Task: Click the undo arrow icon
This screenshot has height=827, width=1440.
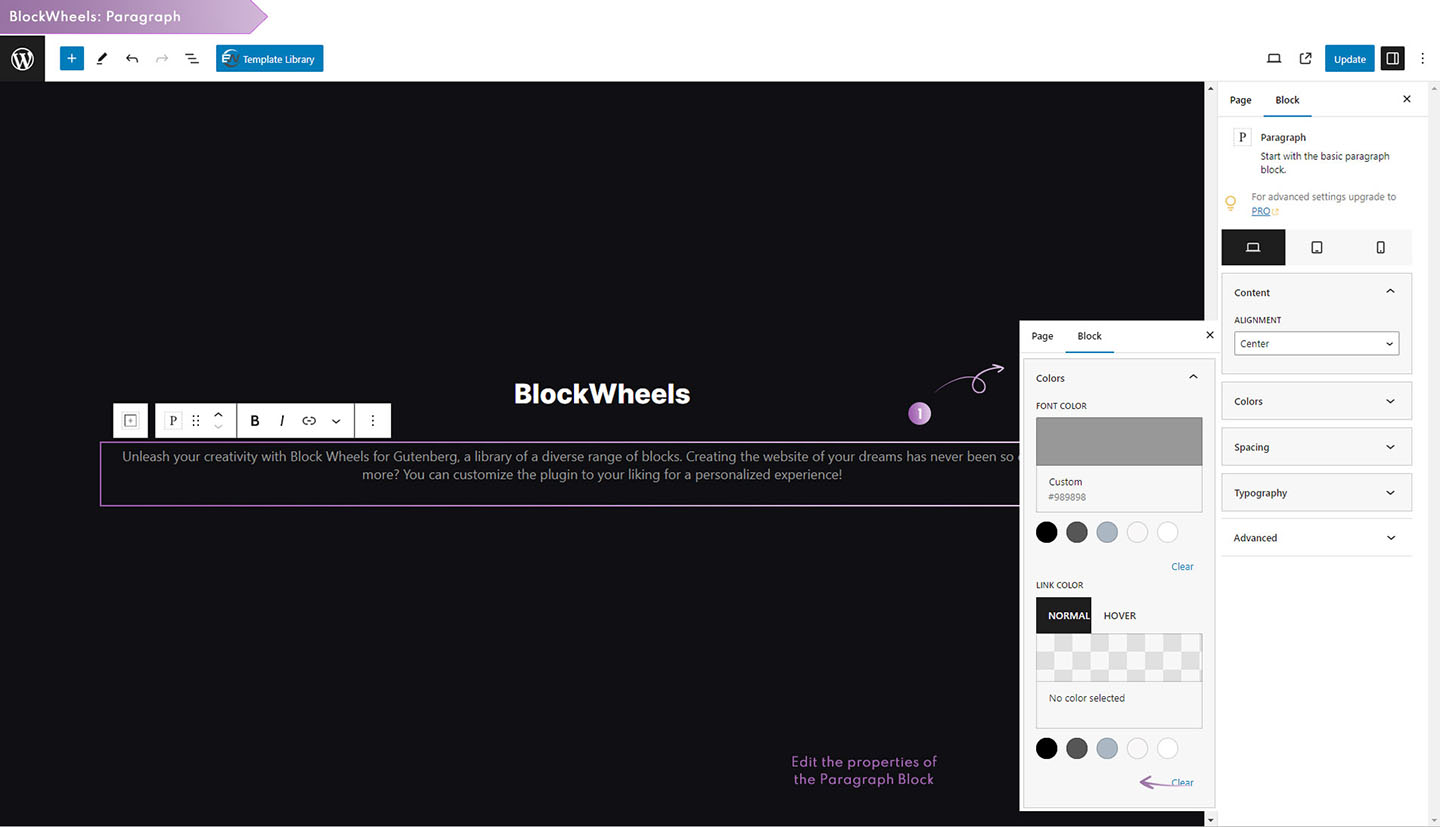Action: tap(132, 59)
